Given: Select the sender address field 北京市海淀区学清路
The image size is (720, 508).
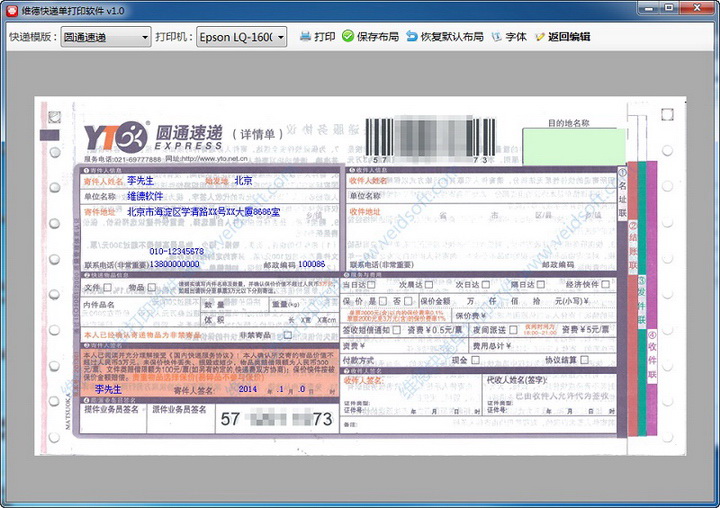Looking at the screenshot, I should (203, 212).
